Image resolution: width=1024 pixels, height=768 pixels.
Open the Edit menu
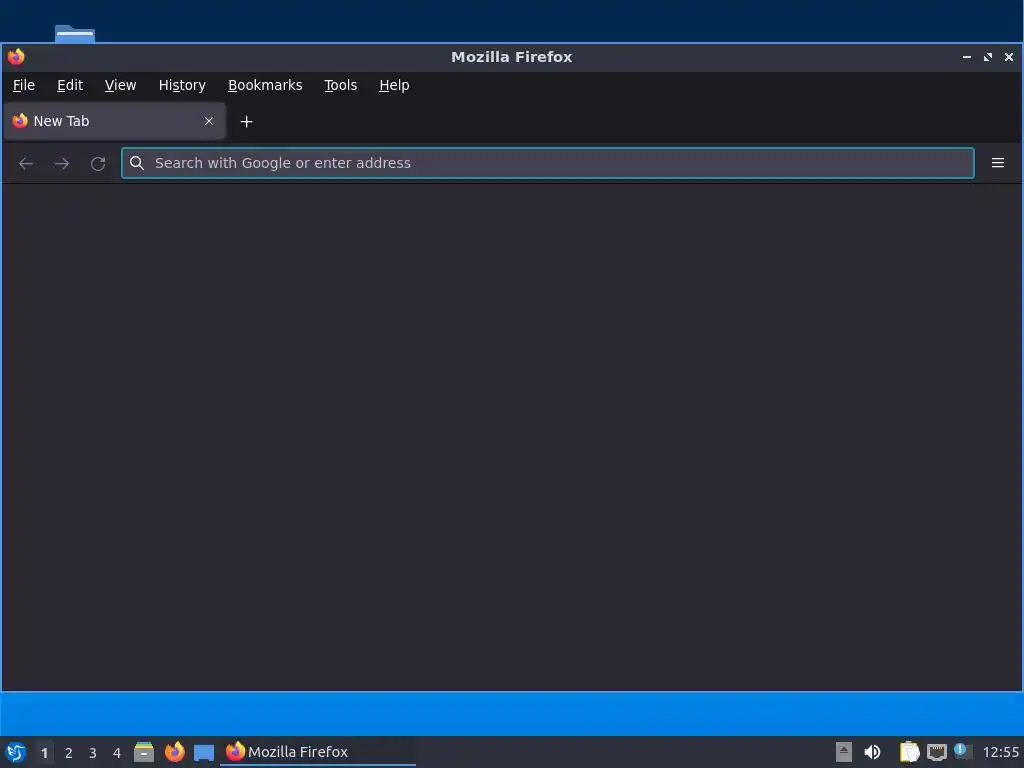(70, 86)
